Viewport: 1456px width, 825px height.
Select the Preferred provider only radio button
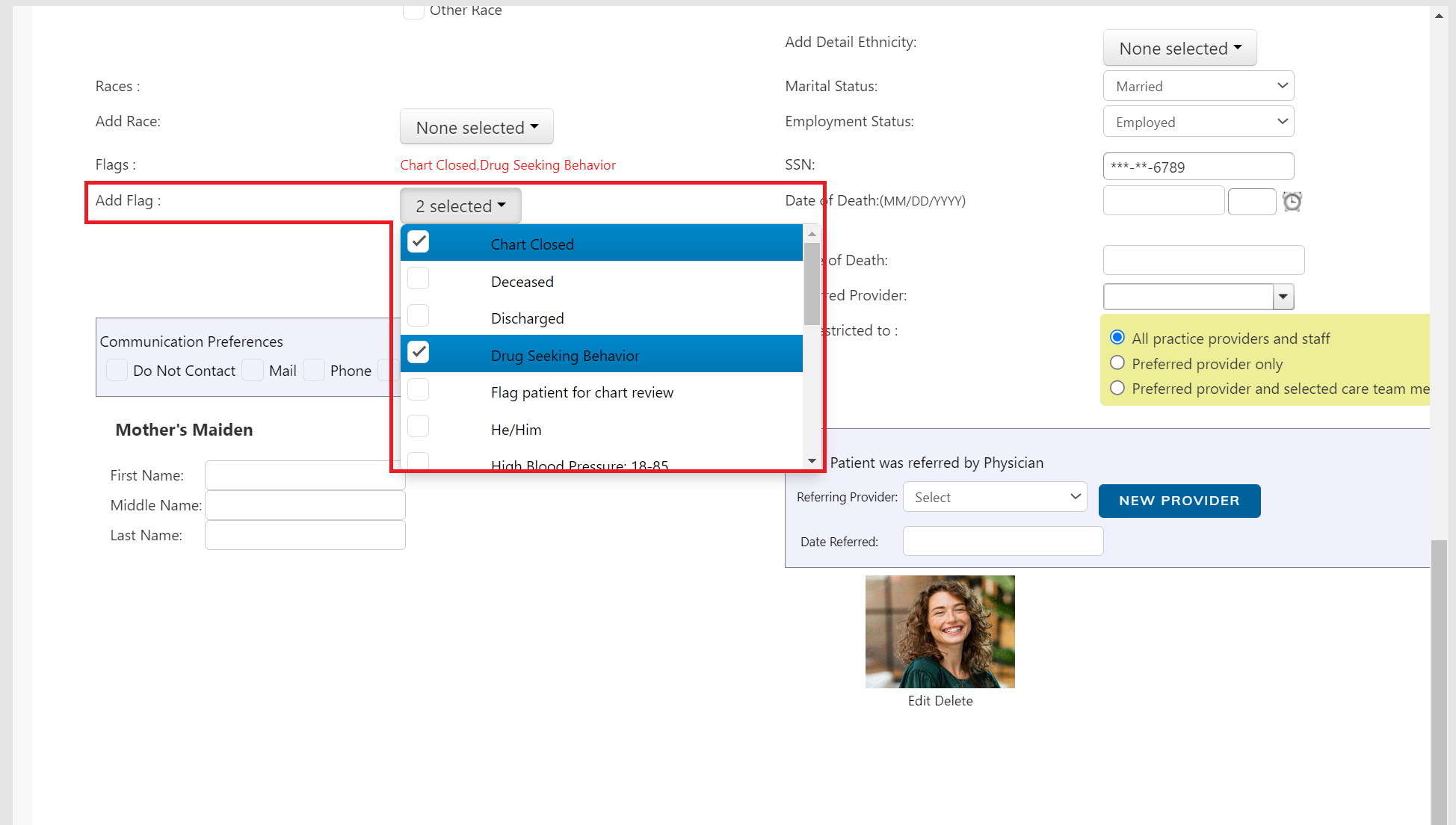pos(1117,362)
